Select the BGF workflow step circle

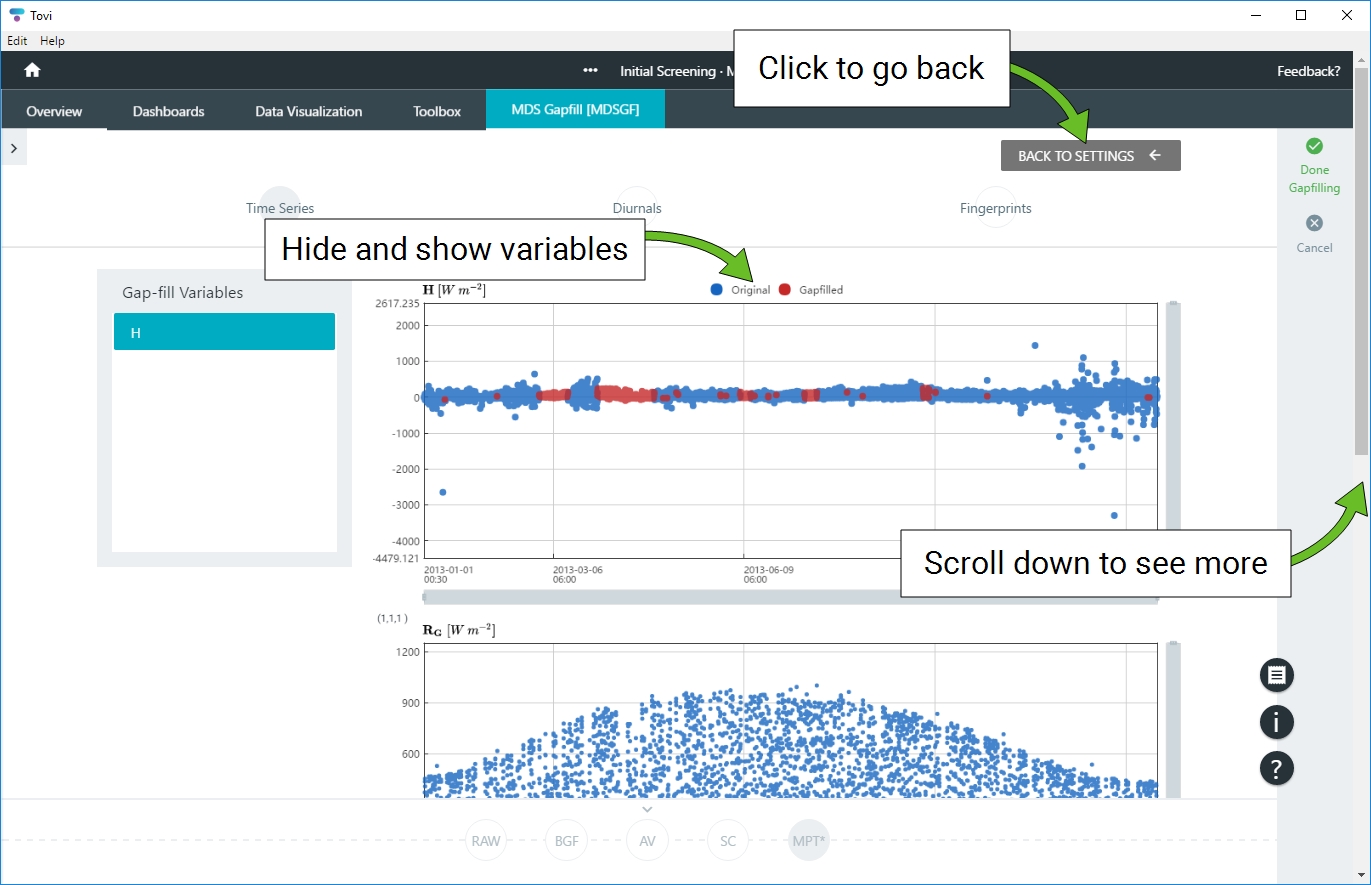(x=567, y=841)
